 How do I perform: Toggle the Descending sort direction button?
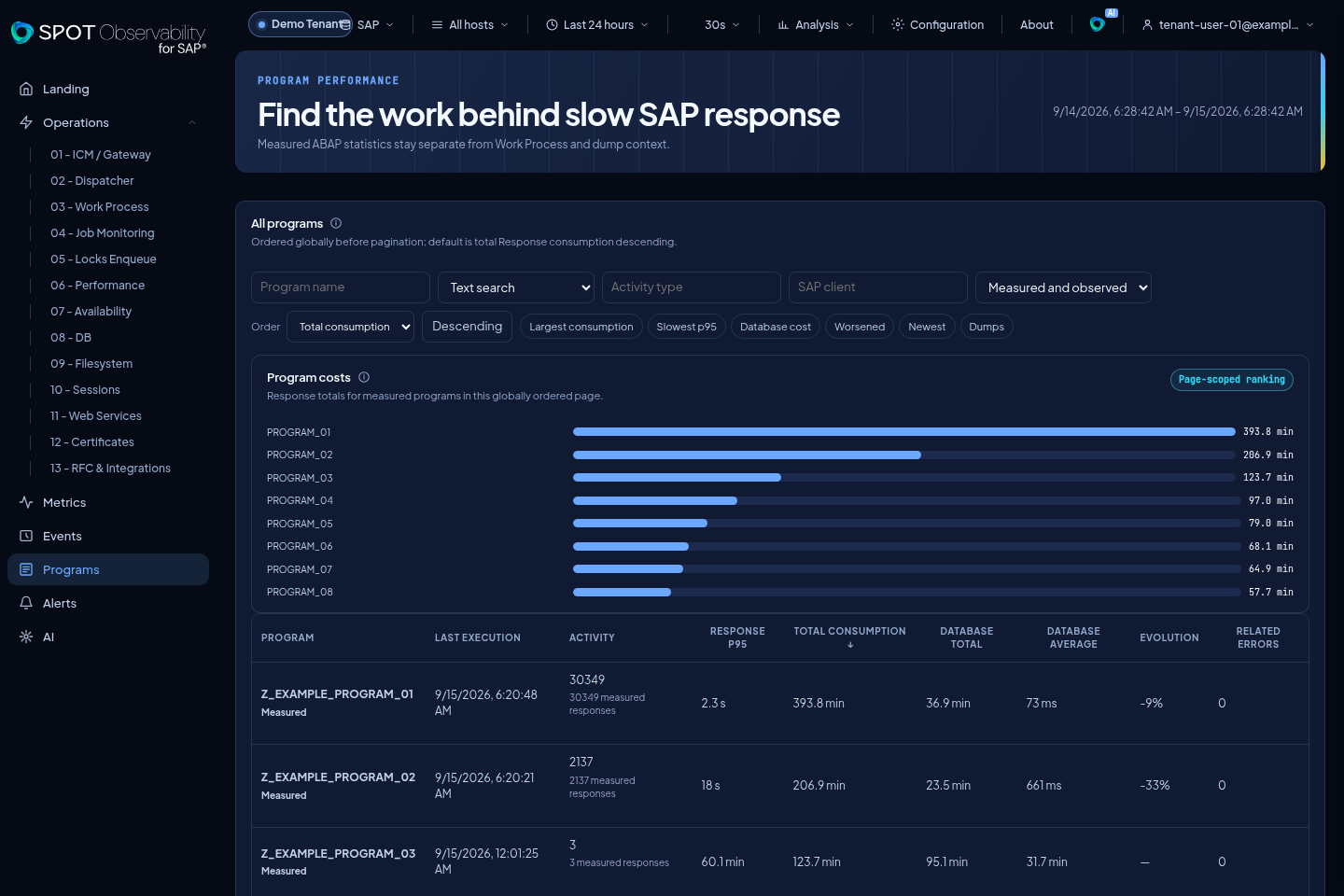coord(467,327)
